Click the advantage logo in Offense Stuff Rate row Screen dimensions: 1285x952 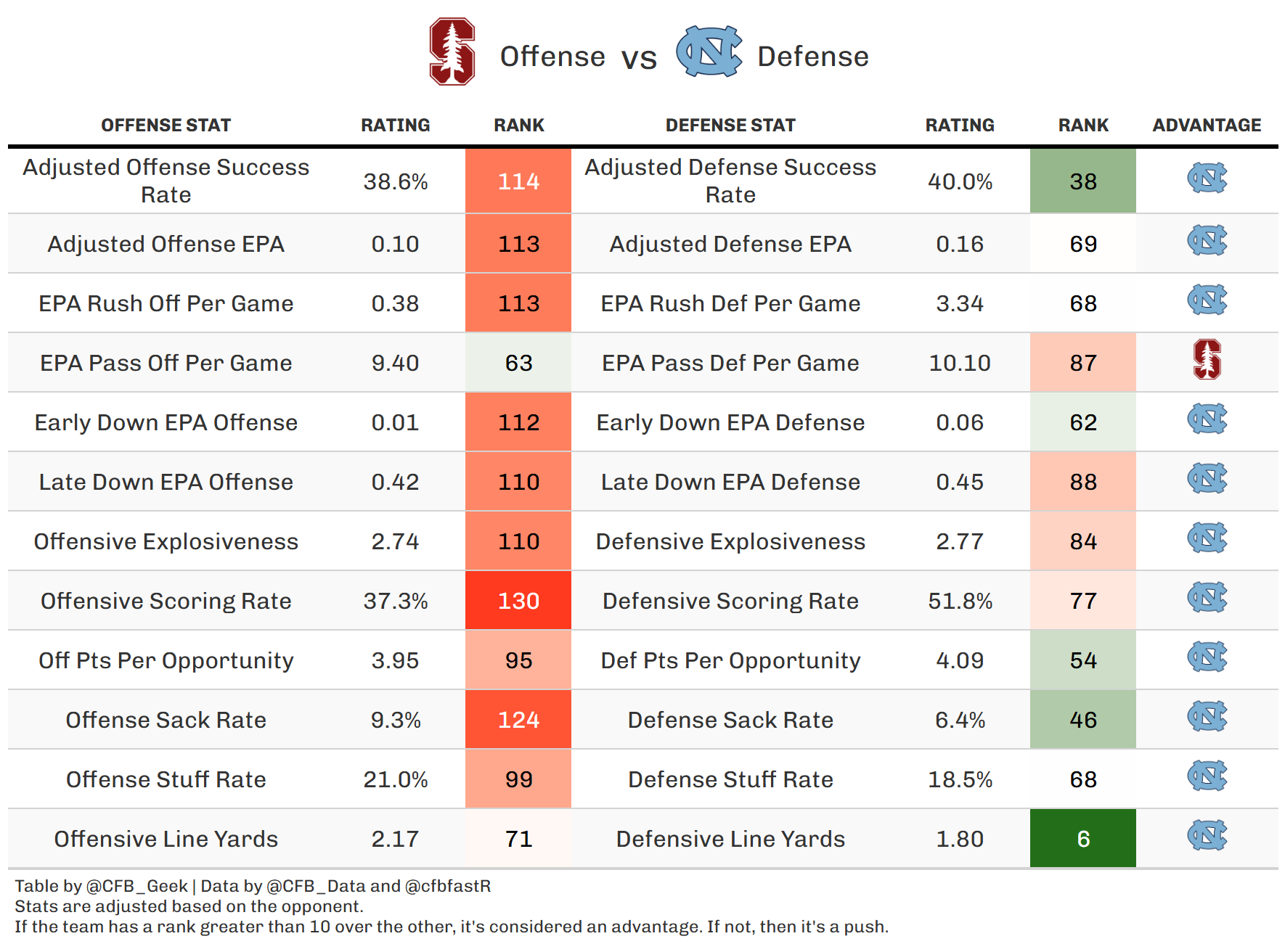1207,776
